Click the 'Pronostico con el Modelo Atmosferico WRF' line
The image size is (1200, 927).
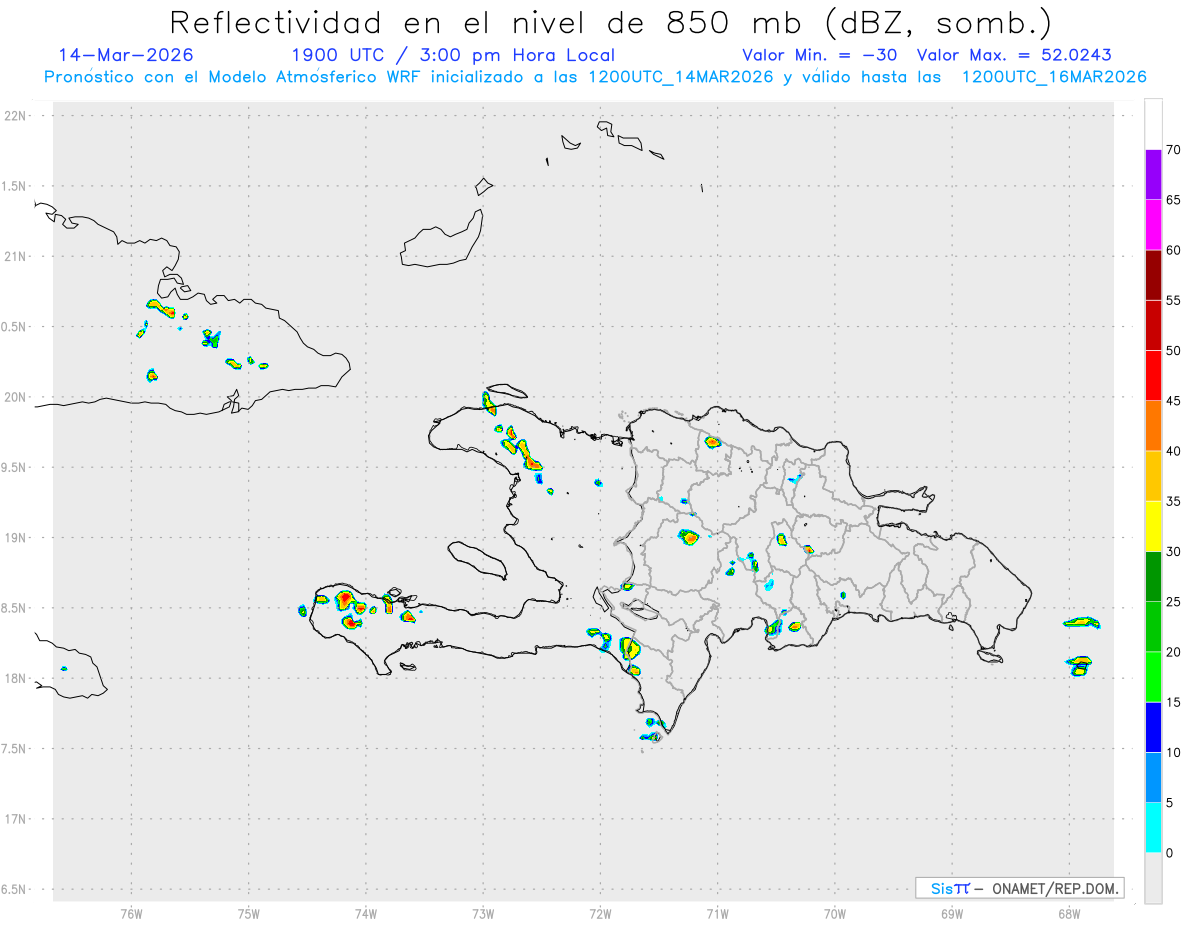click(595, 77)
